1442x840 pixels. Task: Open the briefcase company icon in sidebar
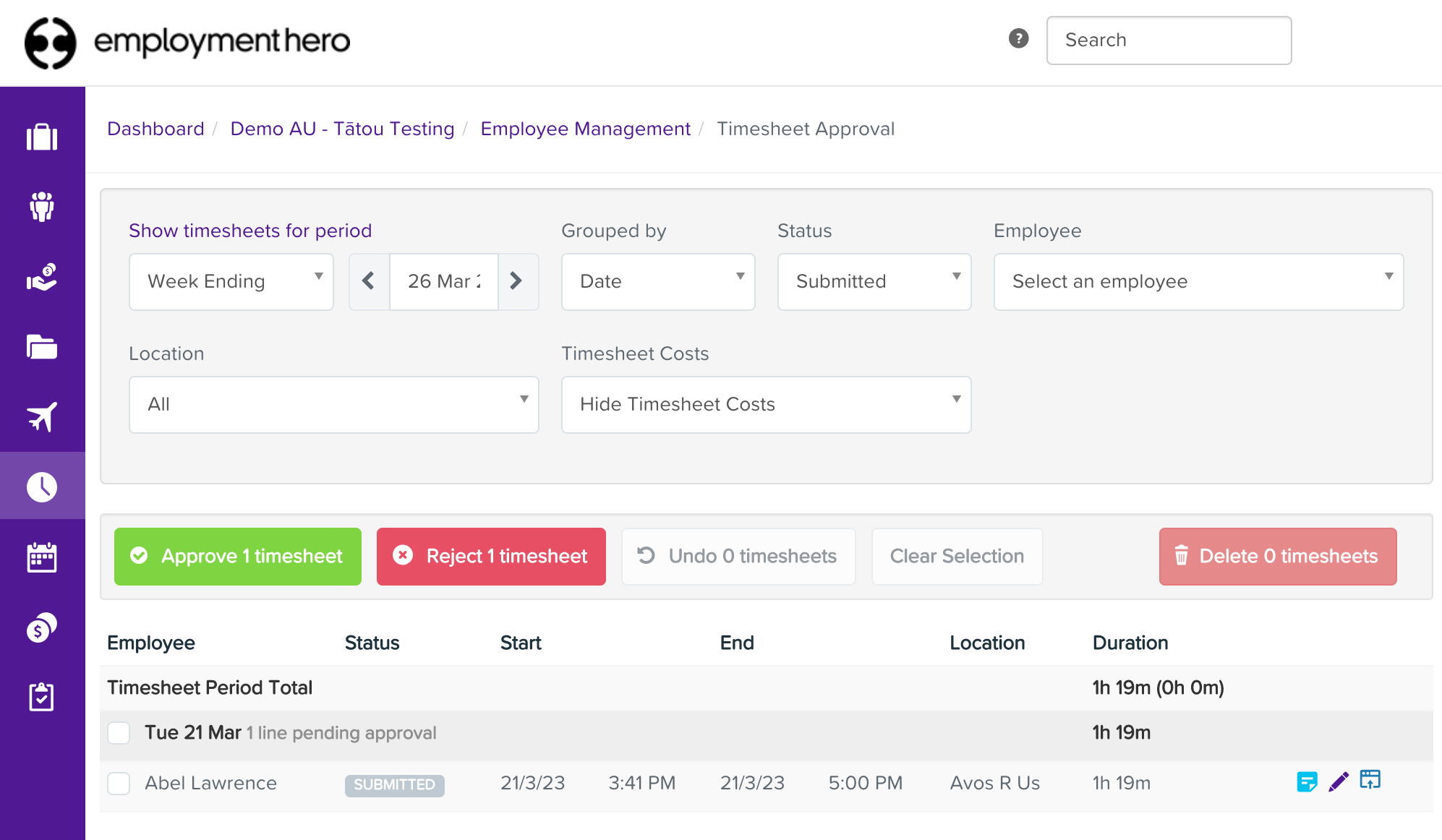[42, 137]
